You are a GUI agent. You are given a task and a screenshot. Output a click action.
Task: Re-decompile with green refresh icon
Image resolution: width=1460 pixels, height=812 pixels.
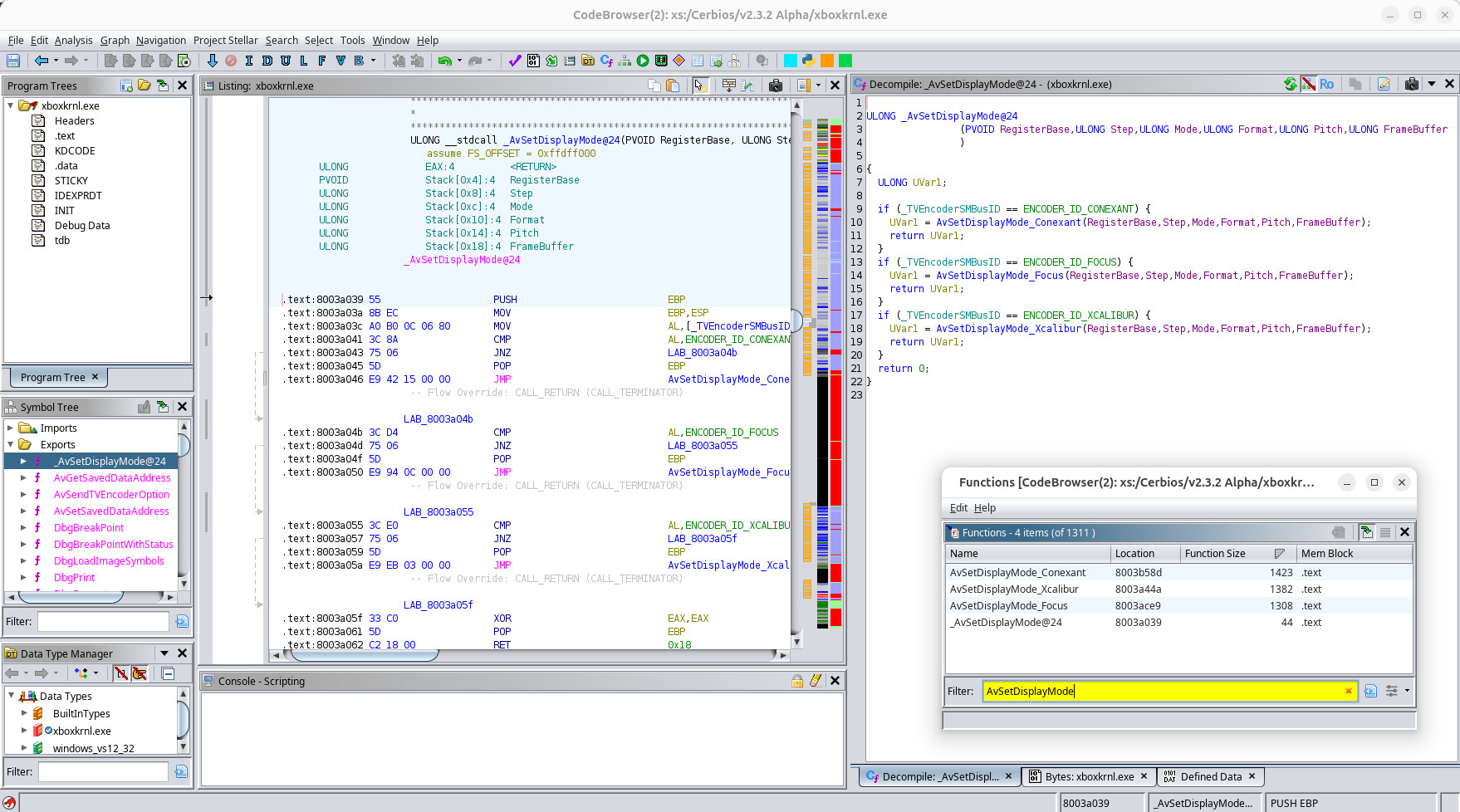tap(1290, 84)
